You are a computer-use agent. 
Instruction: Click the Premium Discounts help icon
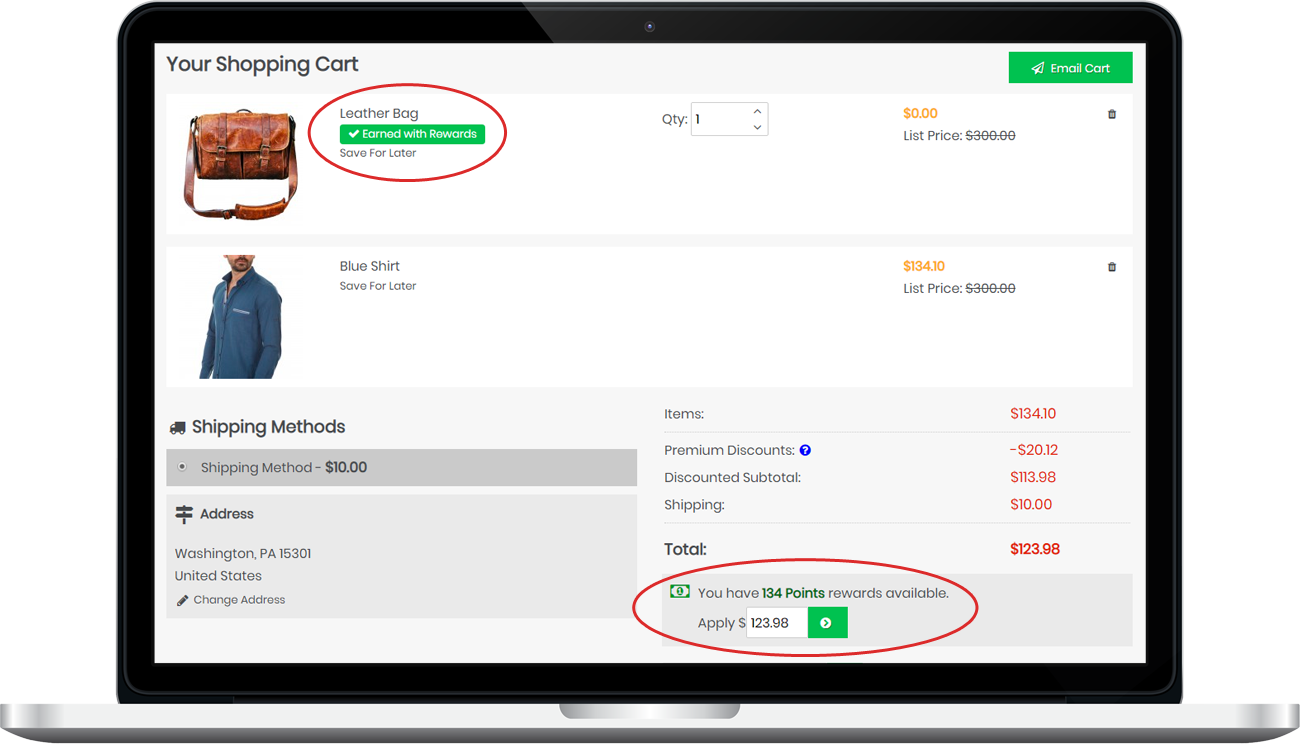pos(805,450)
